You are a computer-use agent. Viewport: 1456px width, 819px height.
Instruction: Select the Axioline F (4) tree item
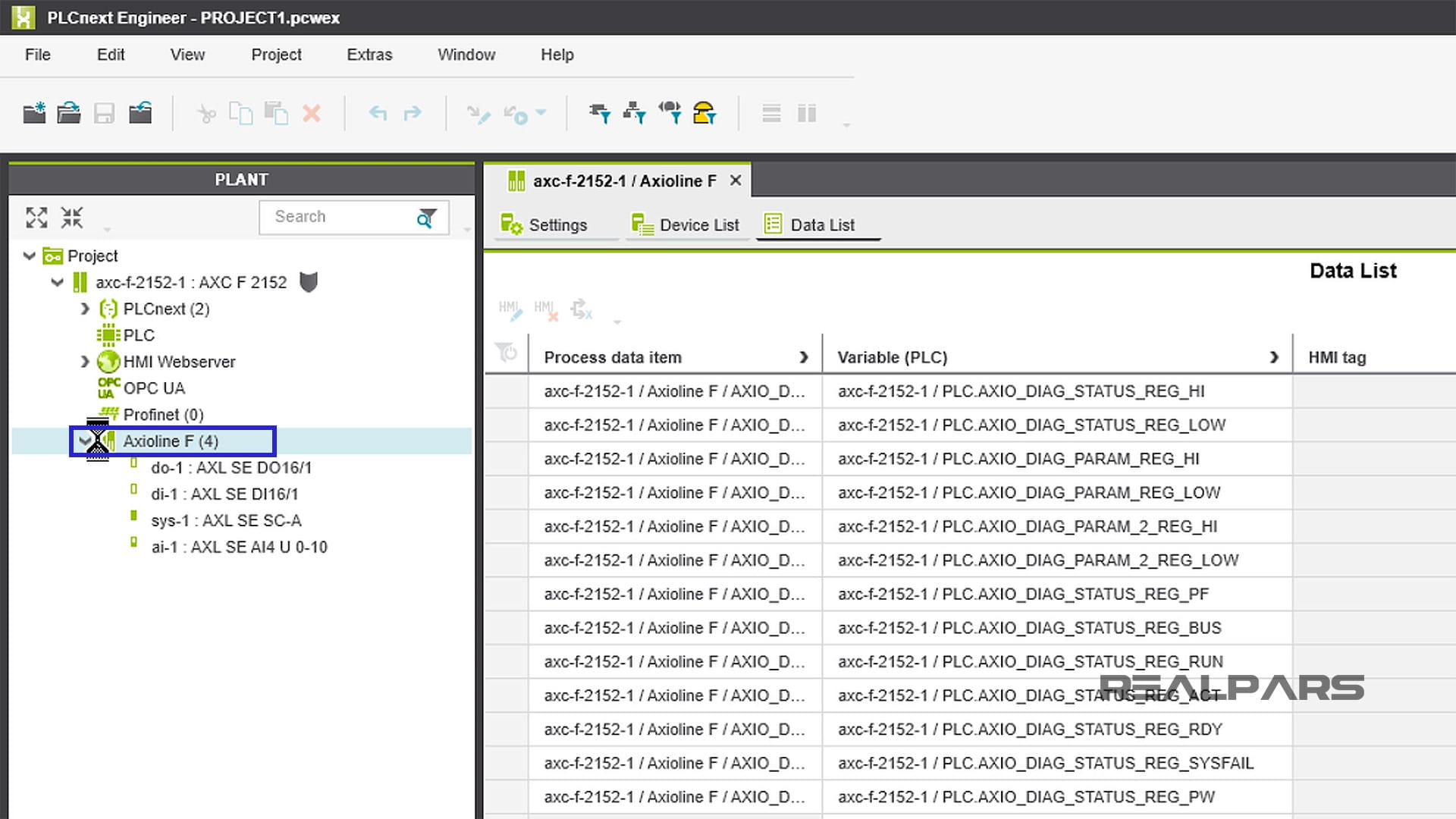pos(171,441)
